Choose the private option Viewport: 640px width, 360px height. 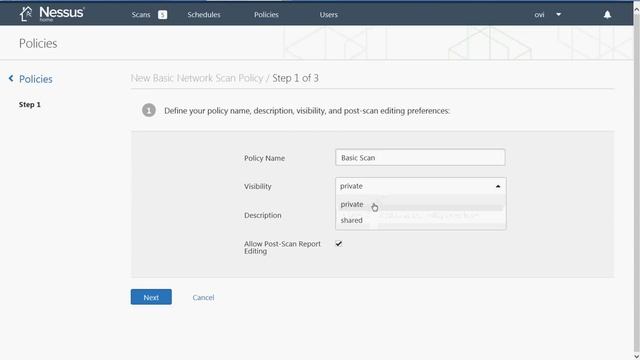420,204
